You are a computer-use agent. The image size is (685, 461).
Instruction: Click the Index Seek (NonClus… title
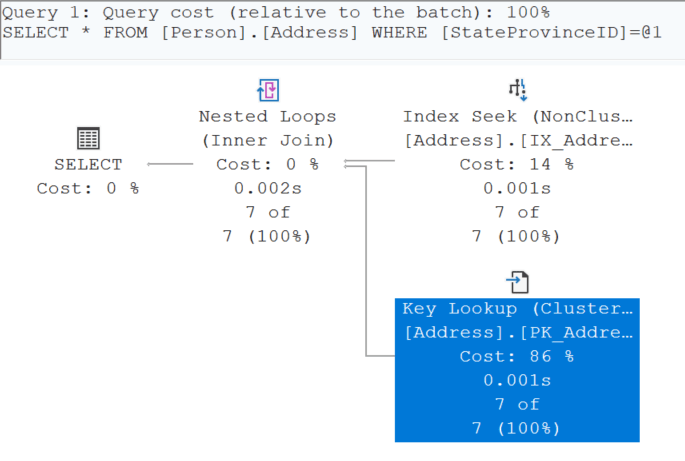(517, 117)
